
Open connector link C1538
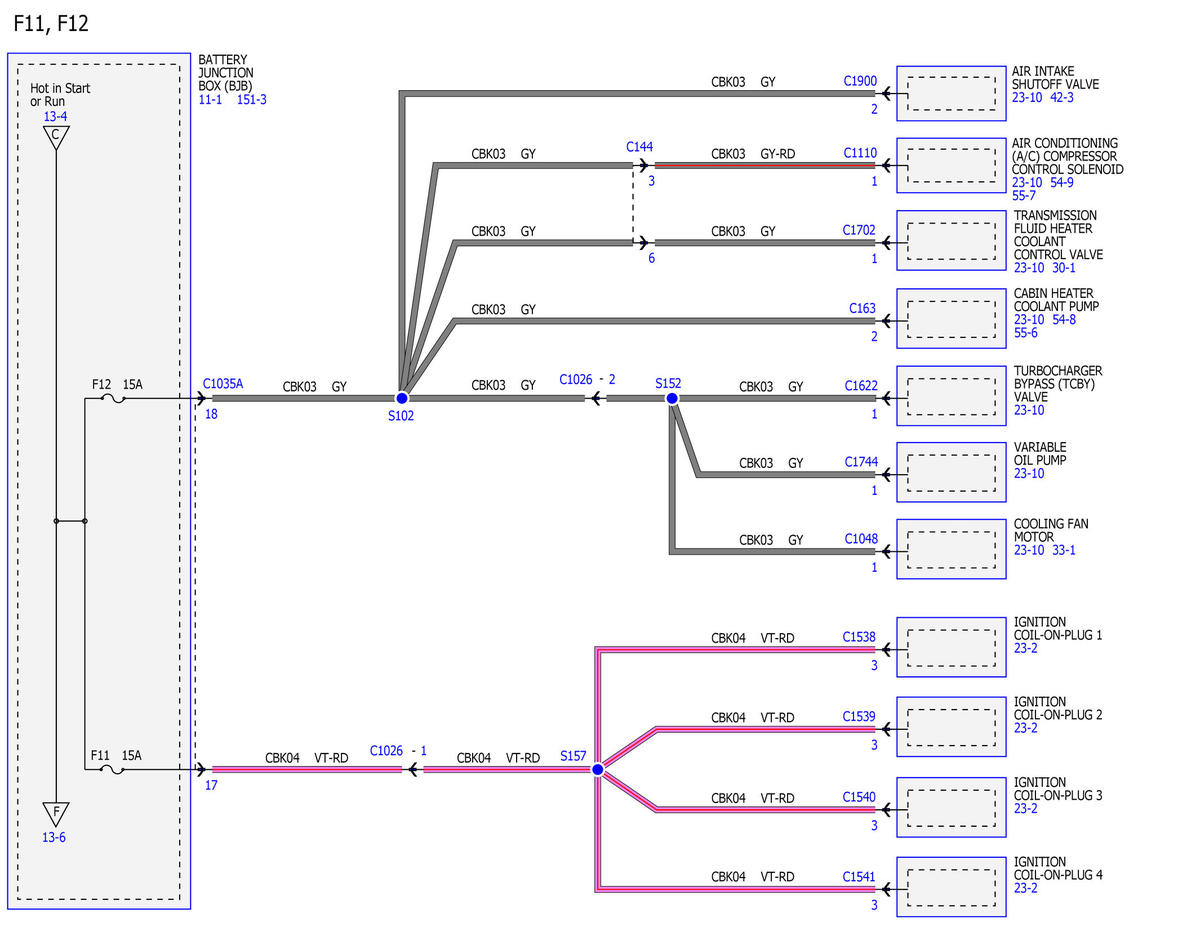coord(859,636)
